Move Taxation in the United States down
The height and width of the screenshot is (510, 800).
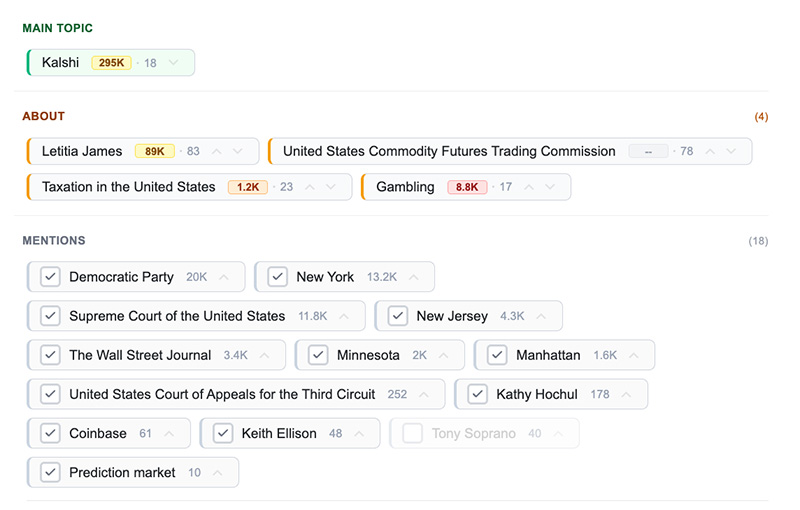(x=331, y=187)
